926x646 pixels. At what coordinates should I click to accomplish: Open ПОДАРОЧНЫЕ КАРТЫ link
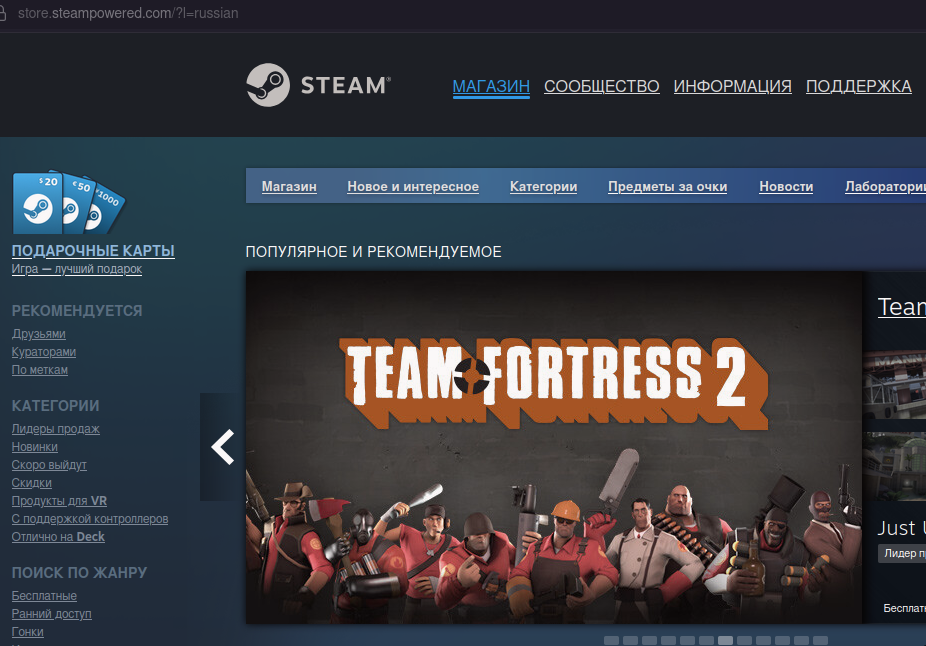pos(93,251)
